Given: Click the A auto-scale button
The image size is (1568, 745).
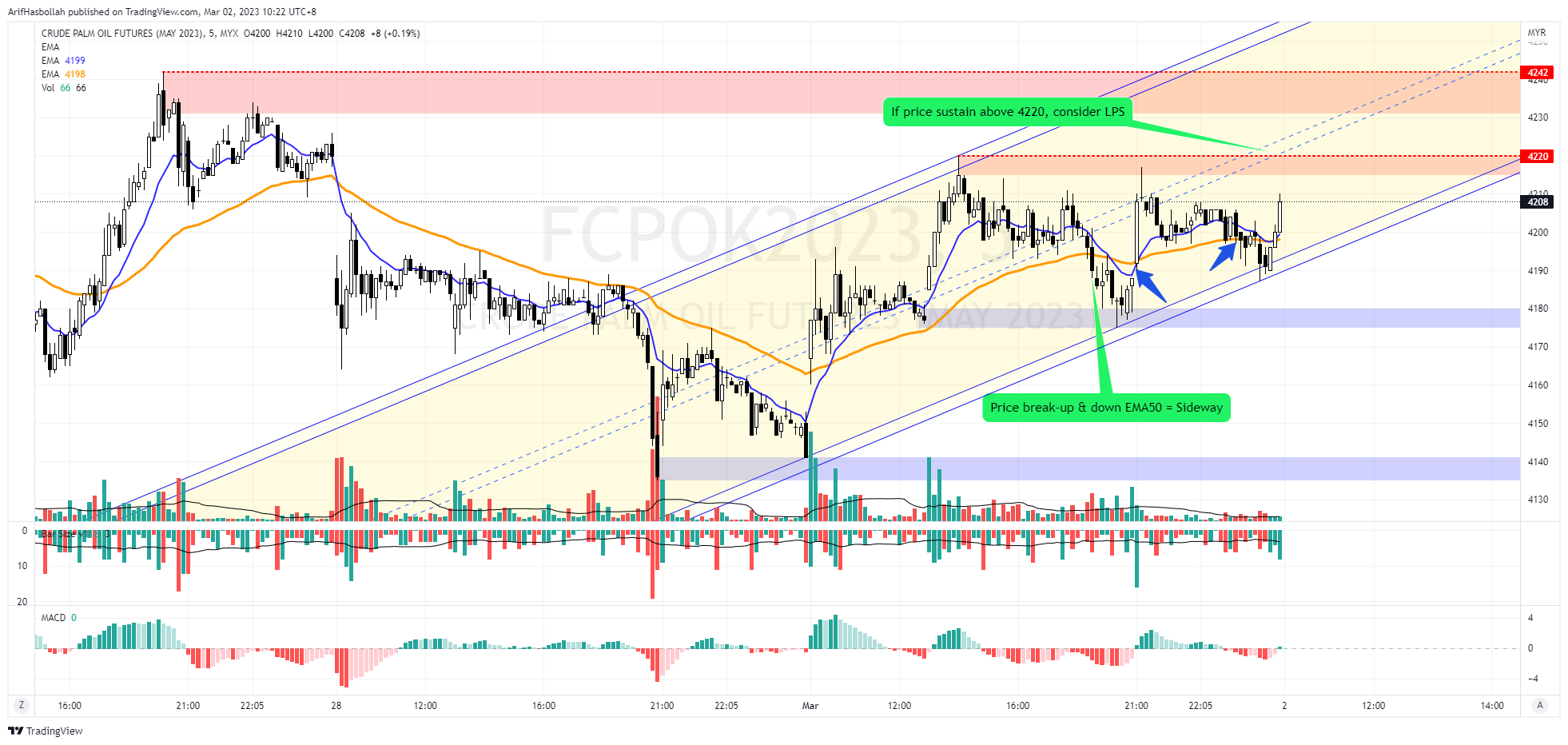Looking at the screenshot, I should pos(1540,705).
